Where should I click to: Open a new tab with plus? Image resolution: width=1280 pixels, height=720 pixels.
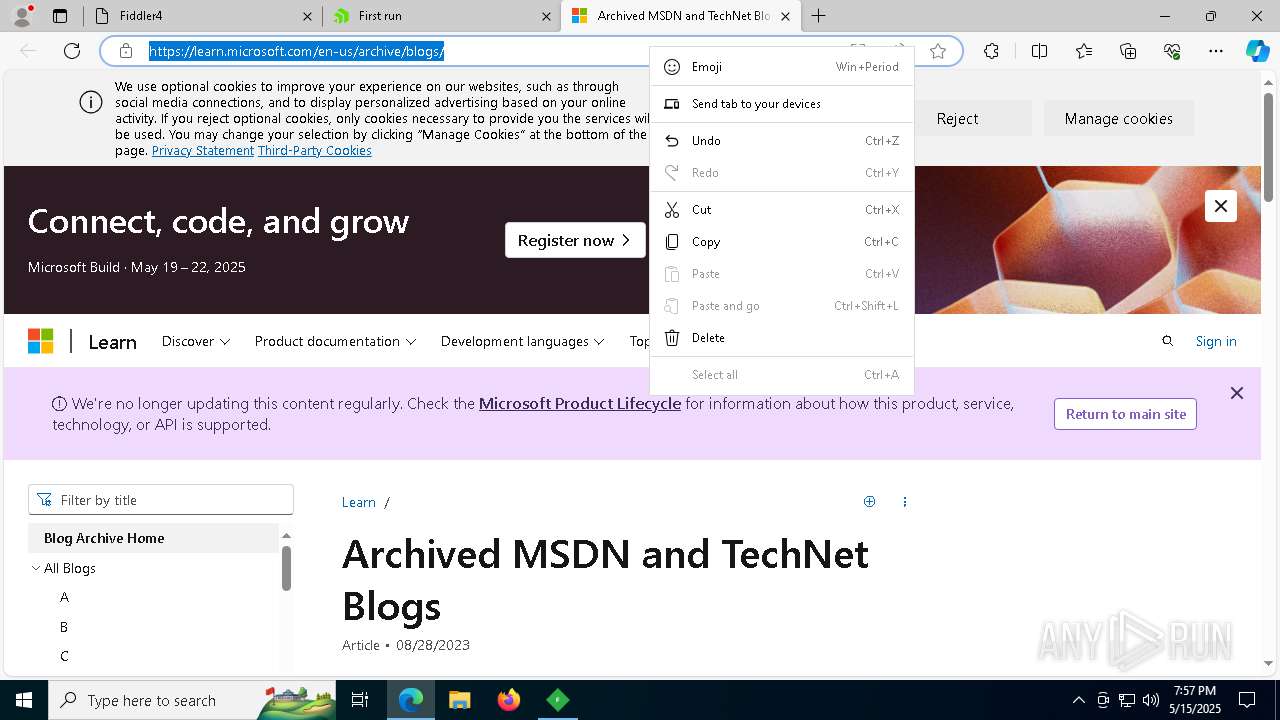click(818, 16)
